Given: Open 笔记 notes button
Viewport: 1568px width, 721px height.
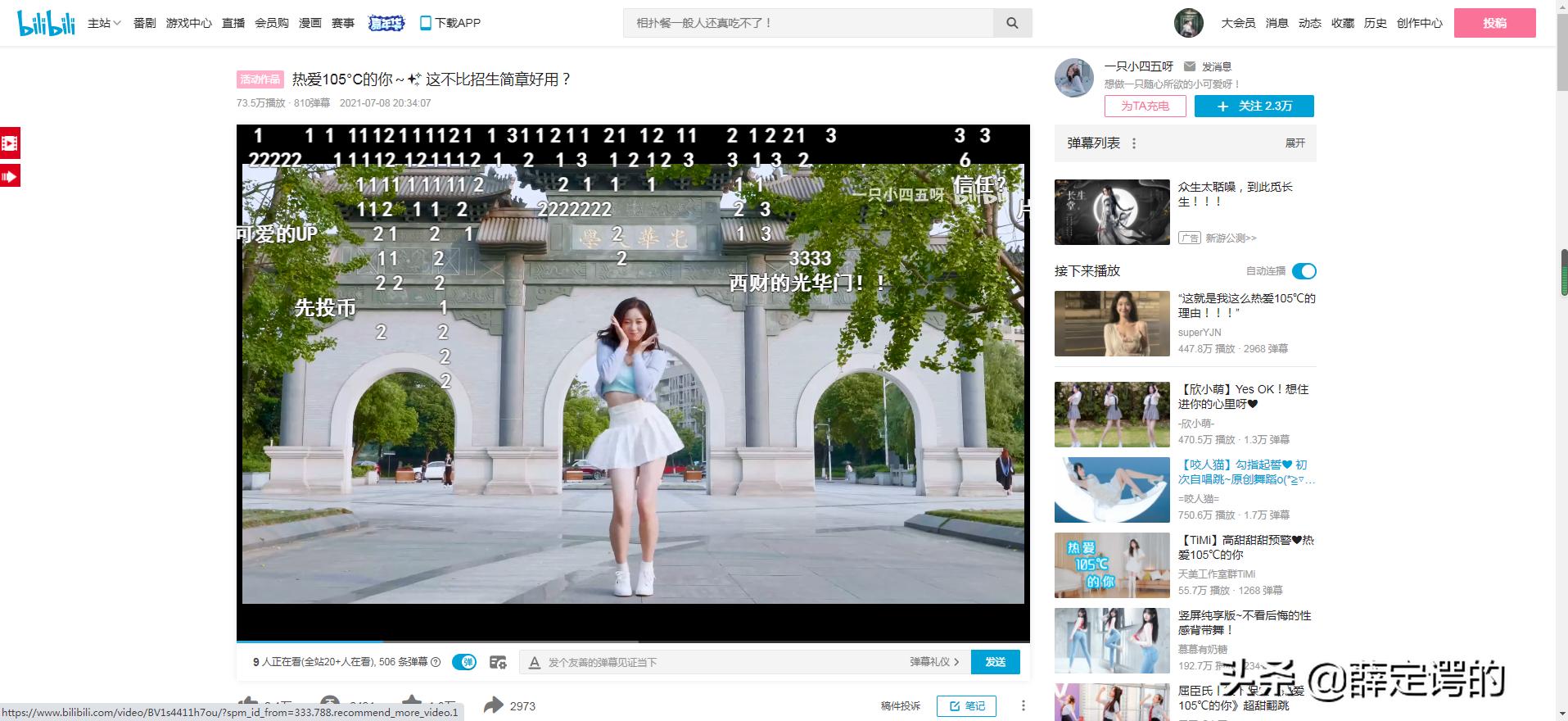Looking at the screenshot, I should [967, 706].
